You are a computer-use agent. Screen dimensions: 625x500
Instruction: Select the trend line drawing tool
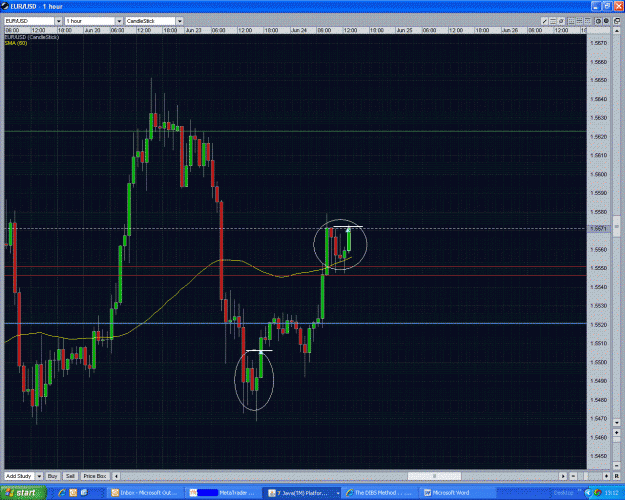[x=544, y=21]
